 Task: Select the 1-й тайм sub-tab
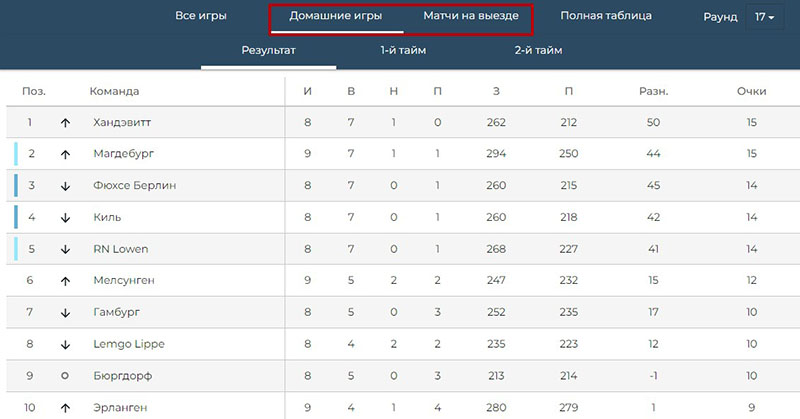point(402,50)
